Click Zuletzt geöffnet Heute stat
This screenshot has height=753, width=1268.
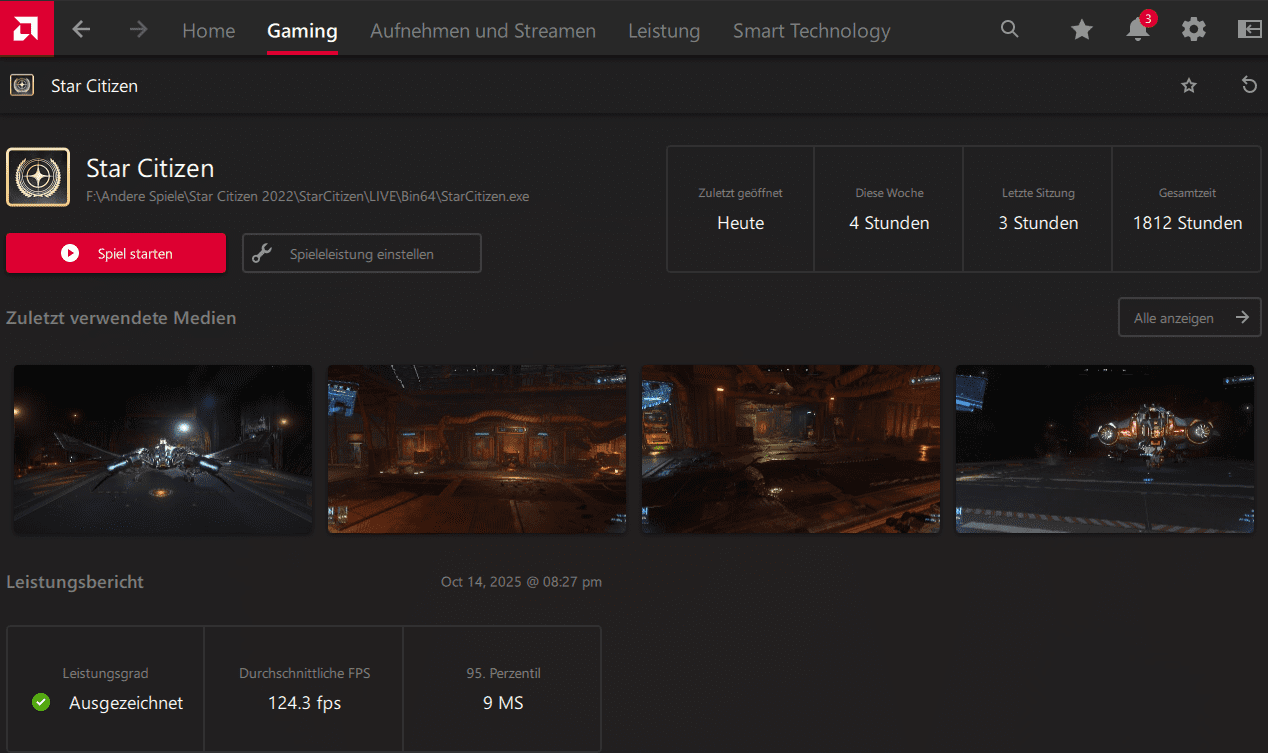click(741, 209)
